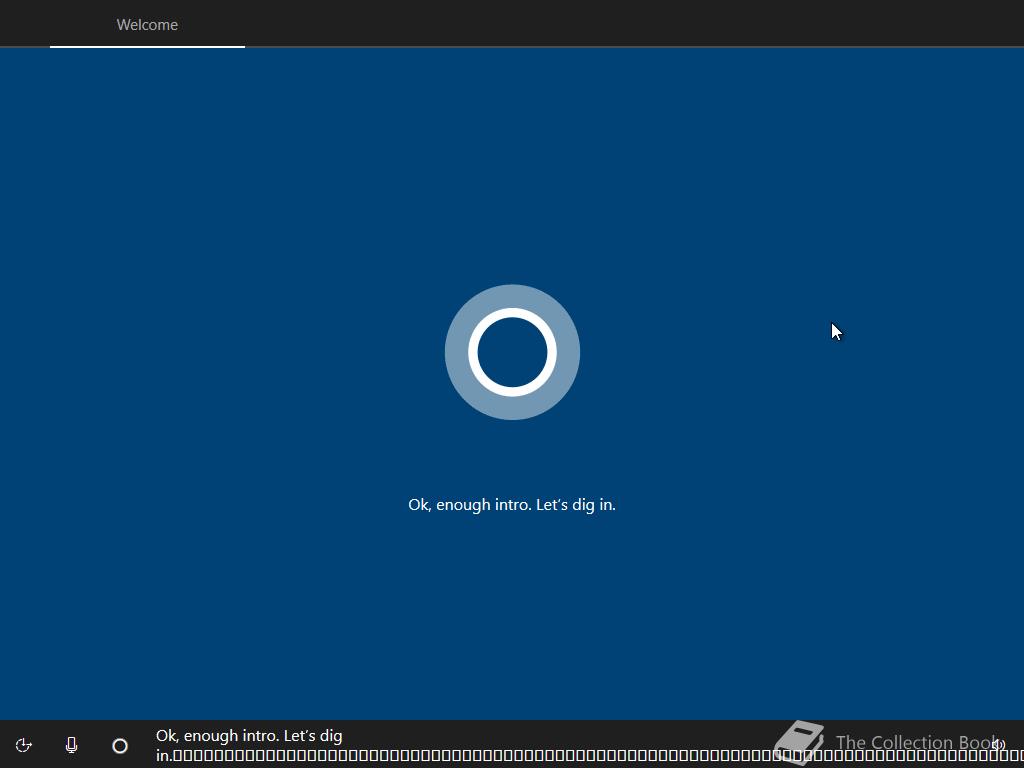Select the Welcome tab
The image size is (1024, 768).
click(147, 25)
